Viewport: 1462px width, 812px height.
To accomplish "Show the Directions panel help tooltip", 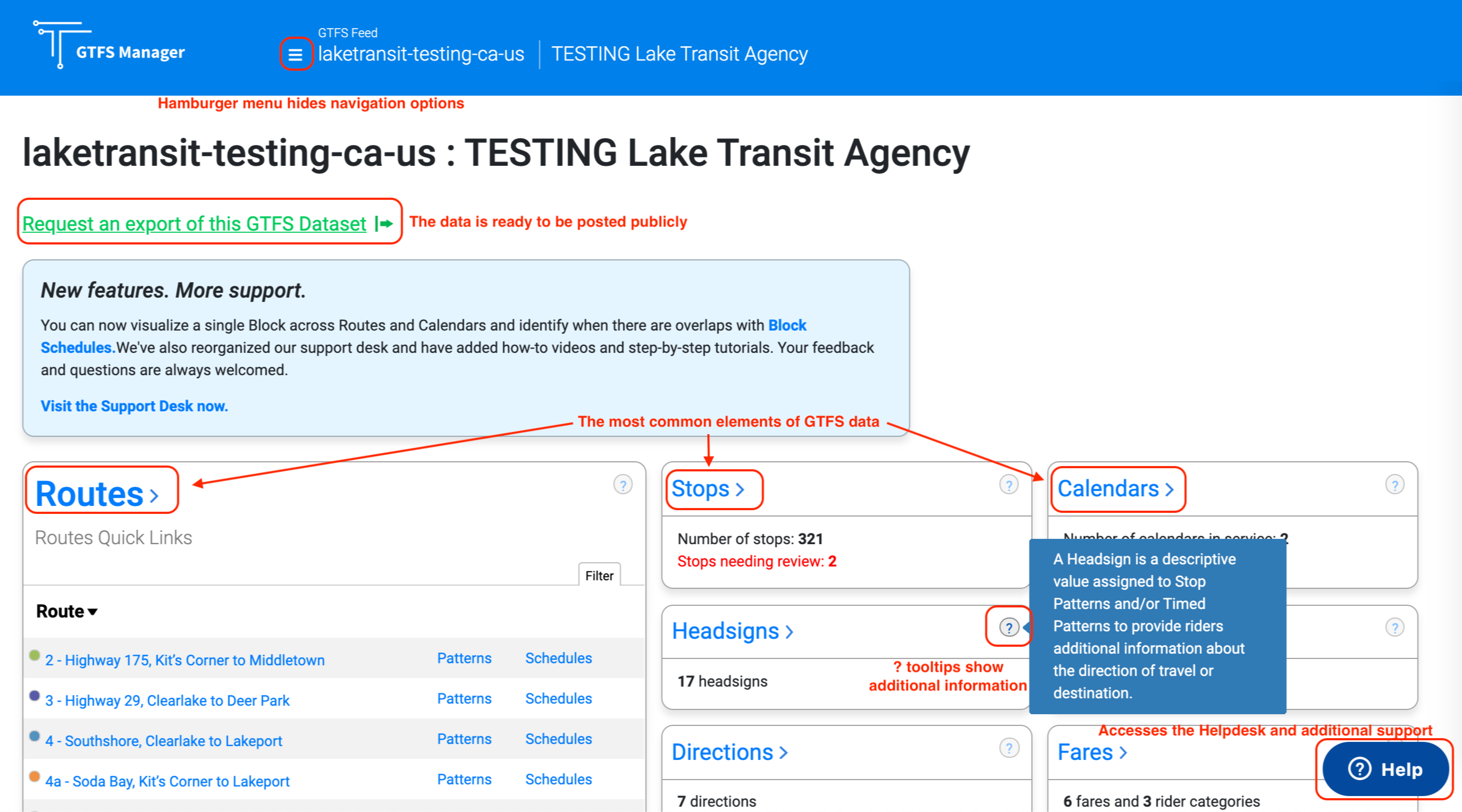I will (x=1009, y=748).
